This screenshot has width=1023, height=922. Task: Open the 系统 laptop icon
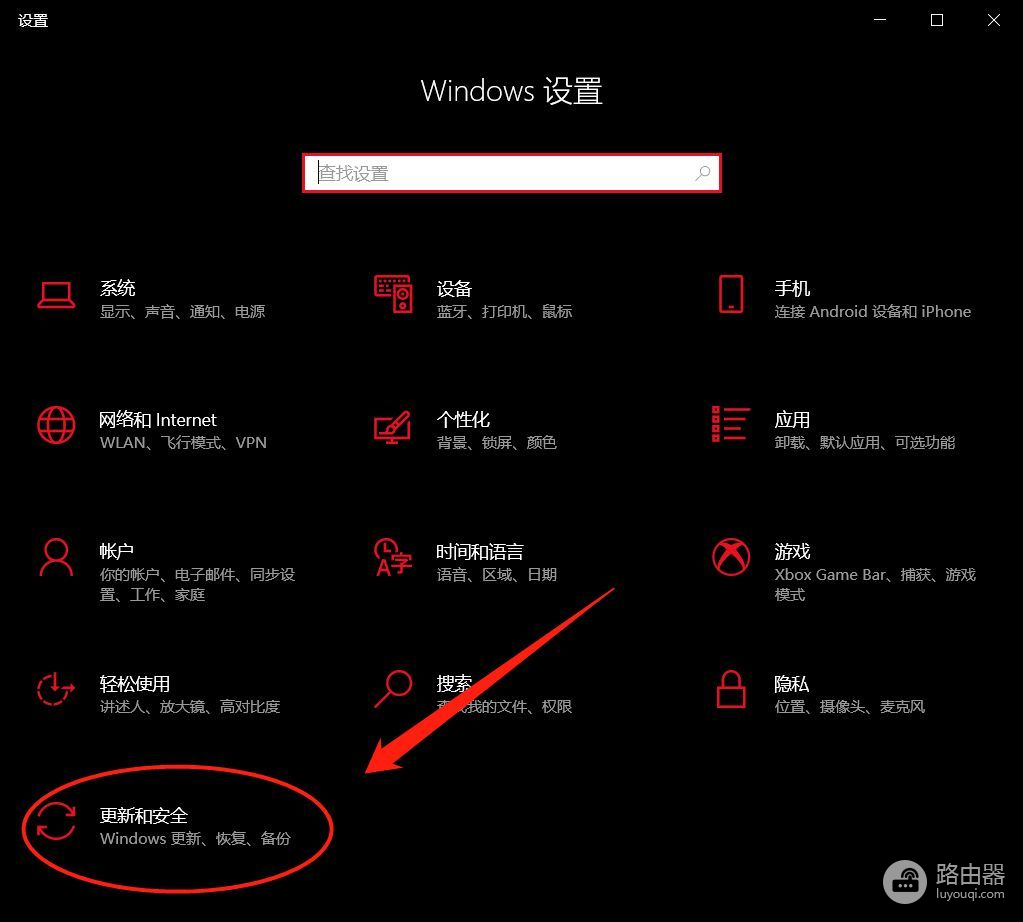tap(56, 295)
